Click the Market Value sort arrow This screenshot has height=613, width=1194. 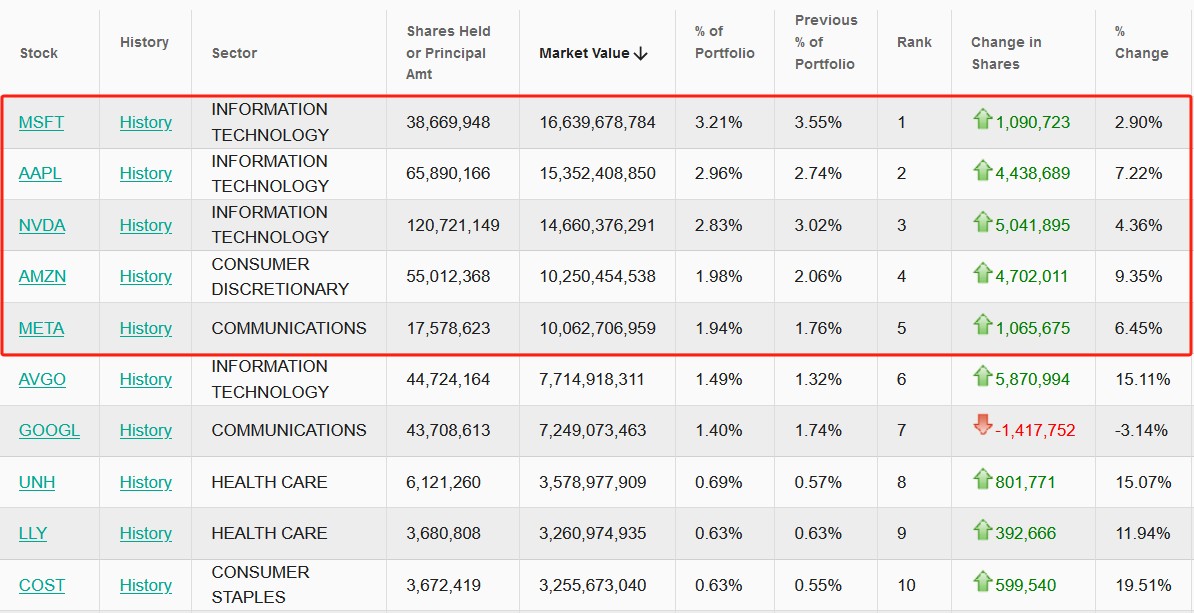(x=641, y=54)
